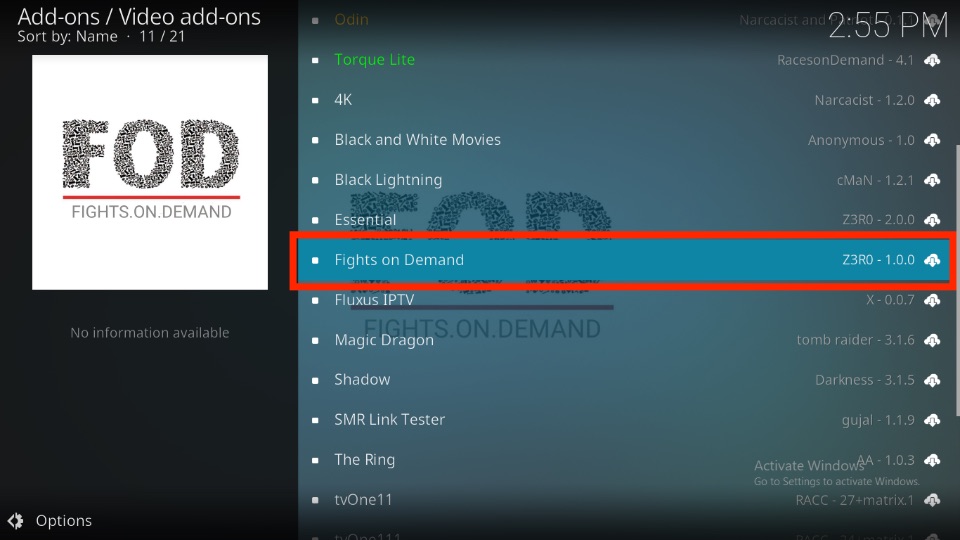Click cloud download icon for Fluxus IPTV
Image resolution: width=960 pixels, height=540 pixels.
[932, 300]
